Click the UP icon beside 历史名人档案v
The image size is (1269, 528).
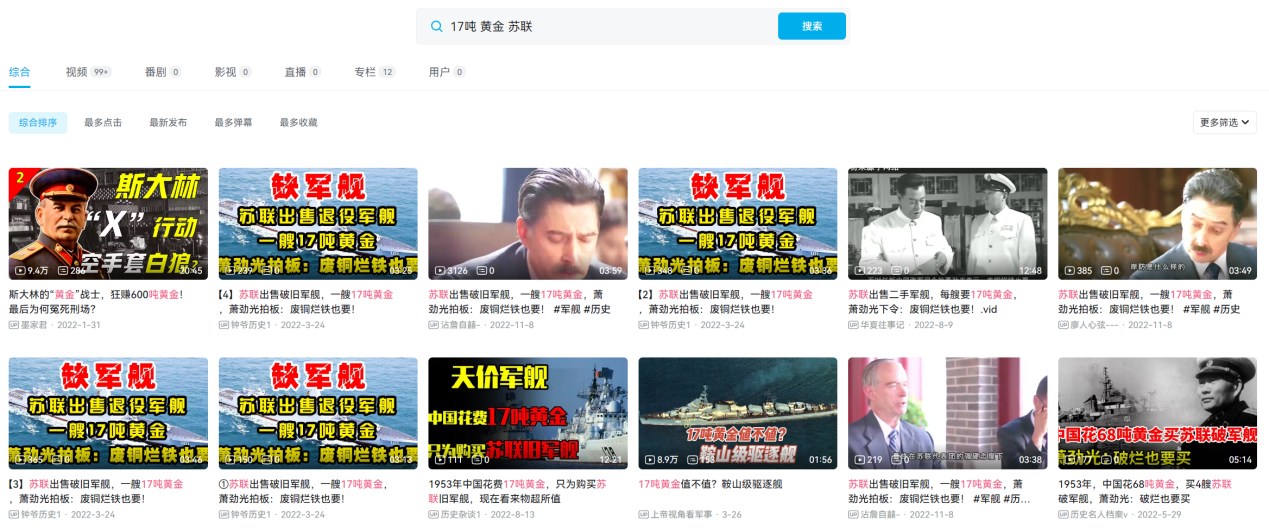pyautogui.click(x=1064, y=515)
